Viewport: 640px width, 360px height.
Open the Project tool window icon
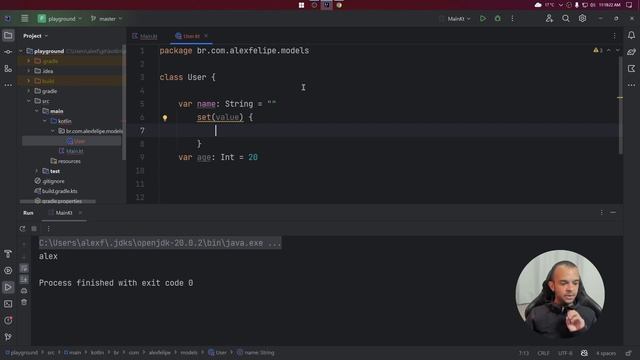click(8, 36)
